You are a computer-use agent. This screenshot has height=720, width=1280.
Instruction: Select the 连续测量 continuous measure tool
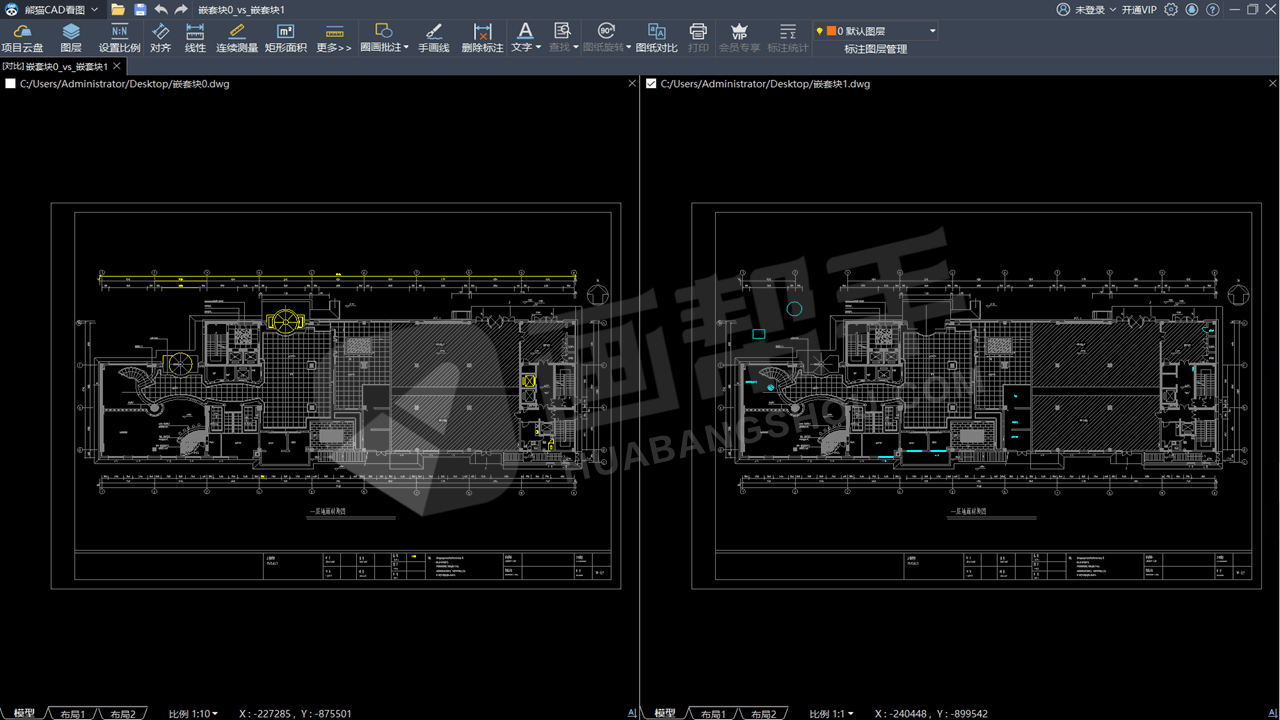(x=237, y=38)
